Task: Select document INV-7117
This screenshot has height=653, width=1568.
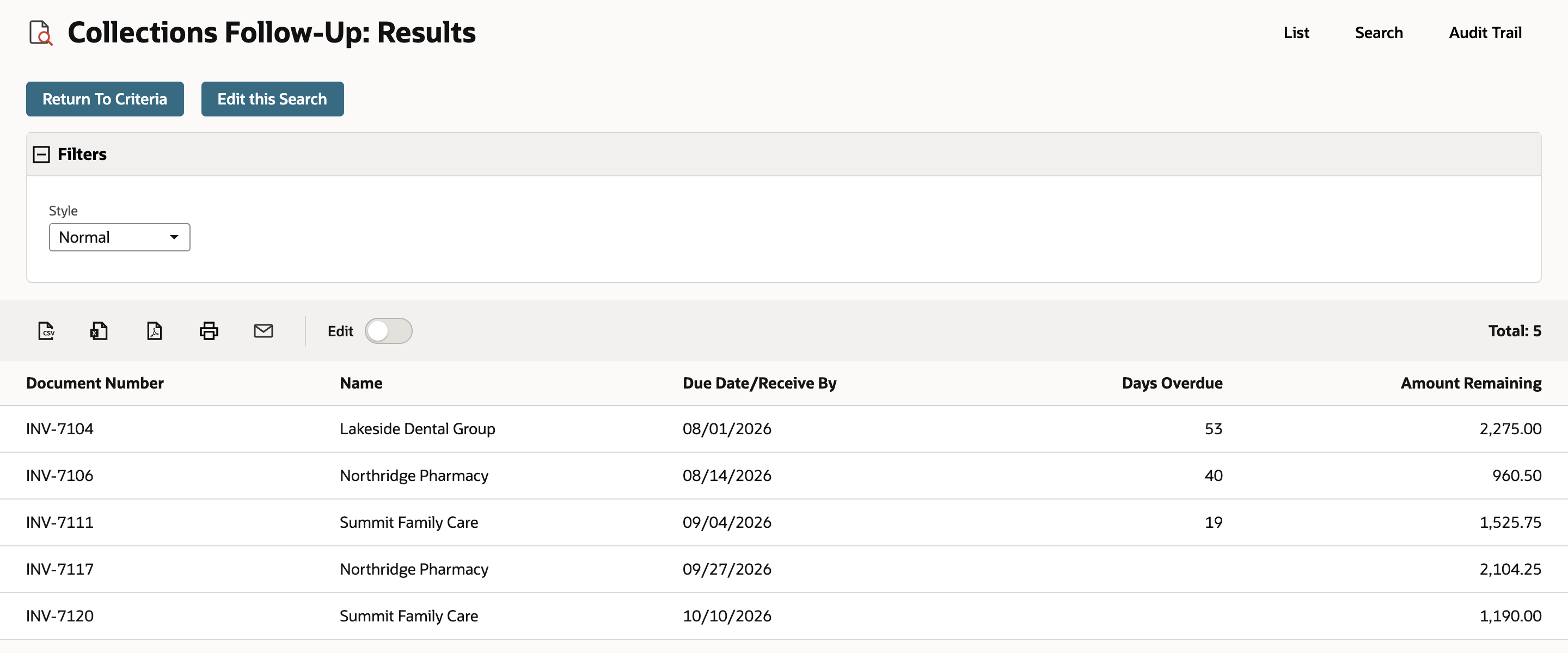Action: coord(60,569)
